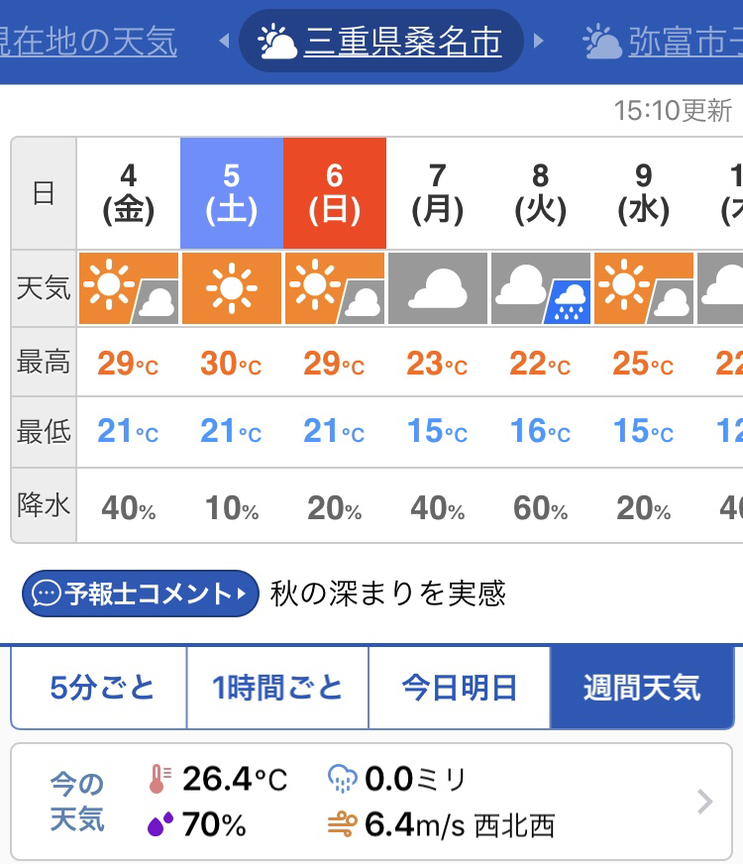This screenshot has height=864, width=743.
Task: Go to next location with right arrow
Action: point(539,42)
